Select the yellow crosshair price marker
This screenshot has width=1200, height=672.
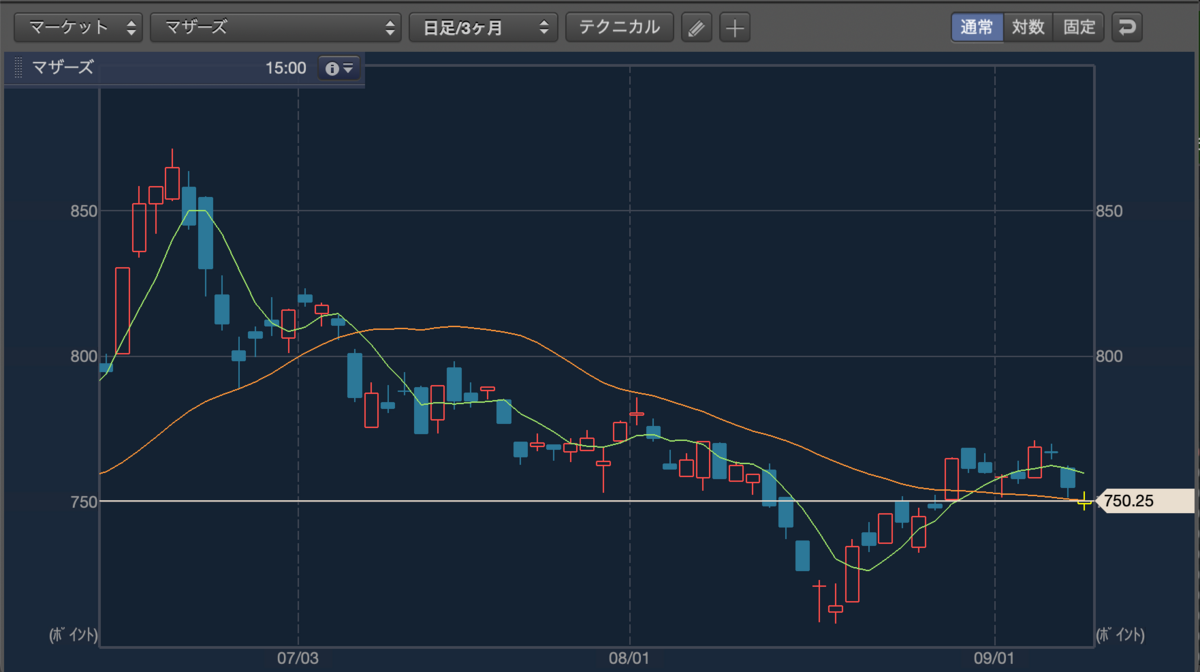(1084, 501)
